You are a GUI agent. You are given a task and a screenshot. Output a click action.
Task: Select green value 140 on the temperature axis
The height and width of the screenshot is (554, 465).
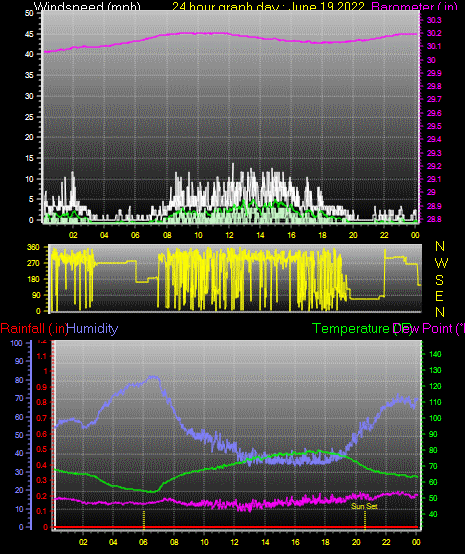pos(435,354)
